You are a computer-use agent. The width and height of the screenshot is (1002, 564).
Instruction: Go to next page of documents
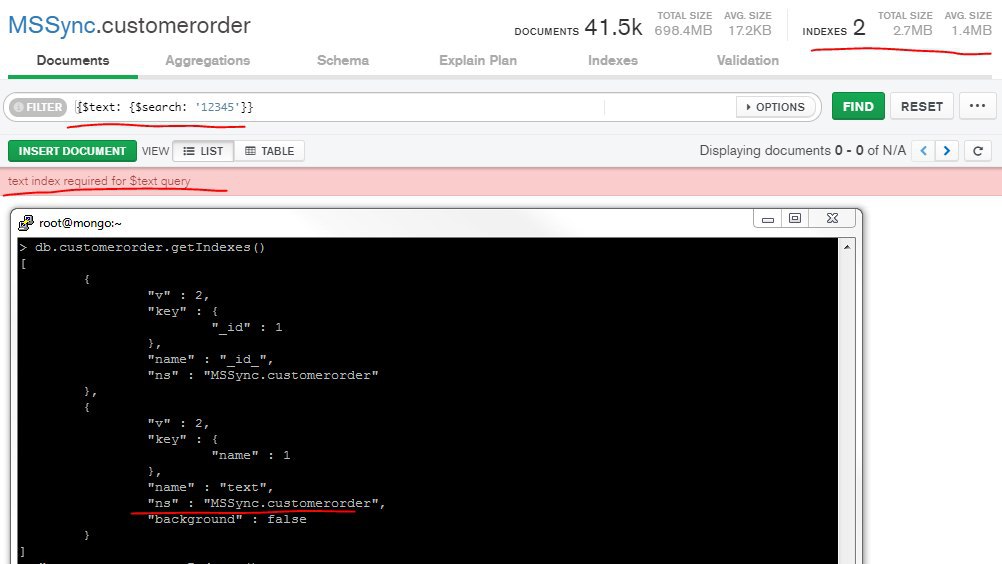coord(946,151)
